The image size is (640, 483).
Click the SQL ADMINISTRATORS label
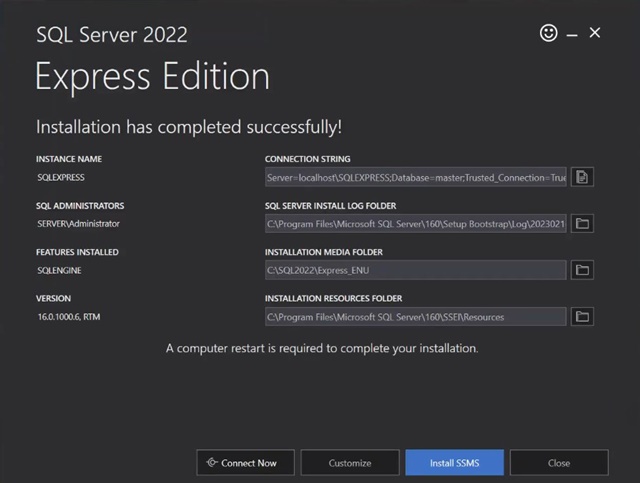coord(80,206)
